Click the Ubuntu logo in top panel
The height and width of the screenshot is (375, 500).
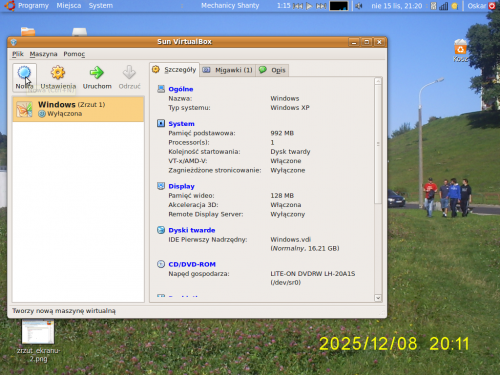click(10, 5)
